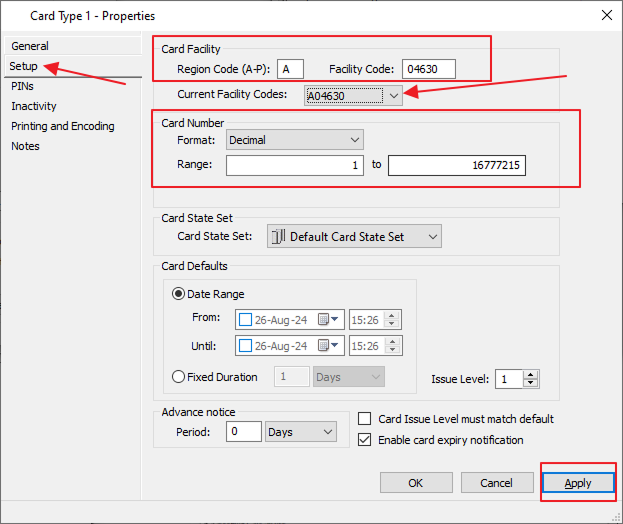The height and width of the screenshot is (524, 623).
Task: Close the Card Type Properties dialog
Action: point(605,15)
